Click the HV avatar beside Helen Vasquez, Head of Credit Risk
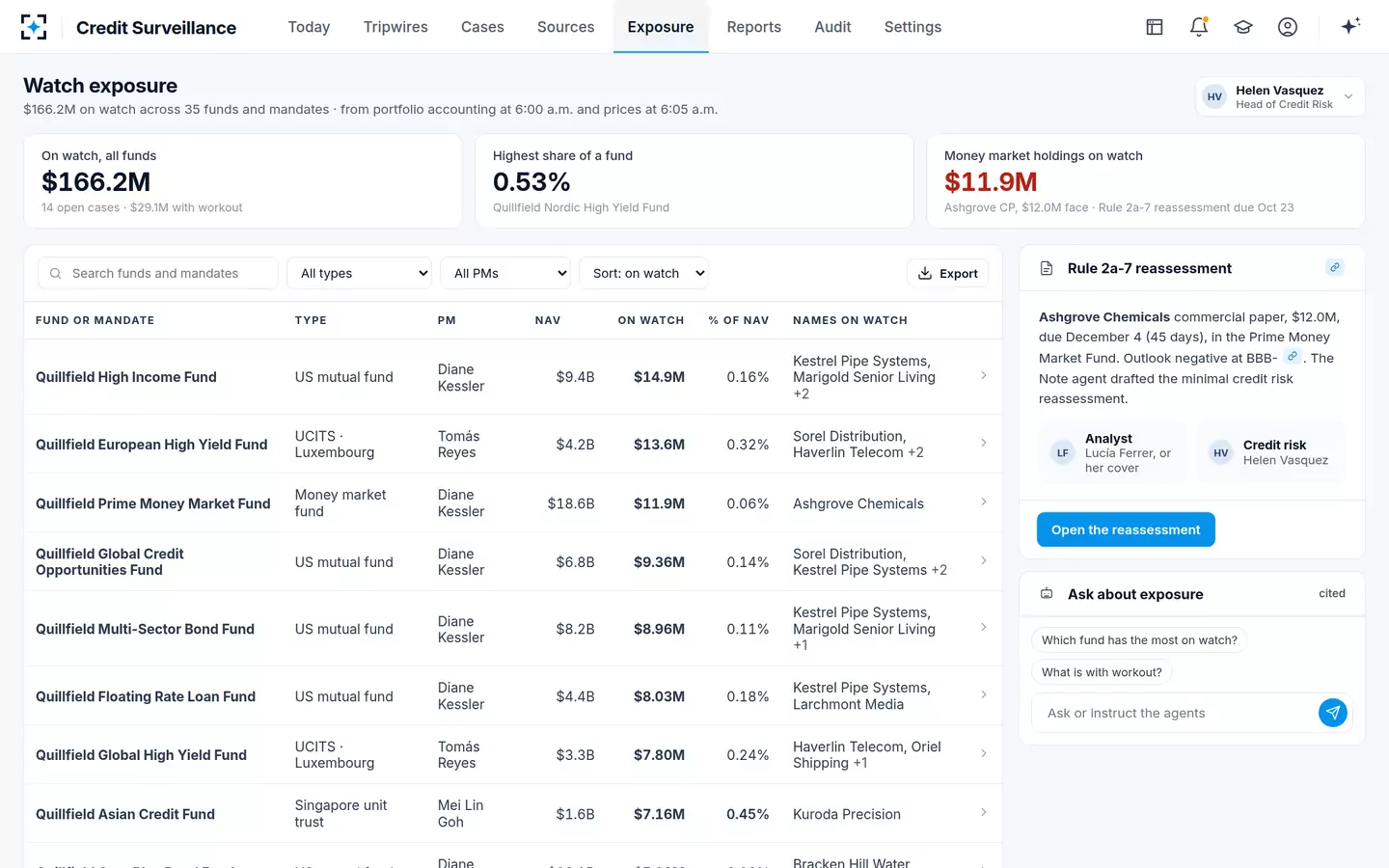 click(1214, 96)
